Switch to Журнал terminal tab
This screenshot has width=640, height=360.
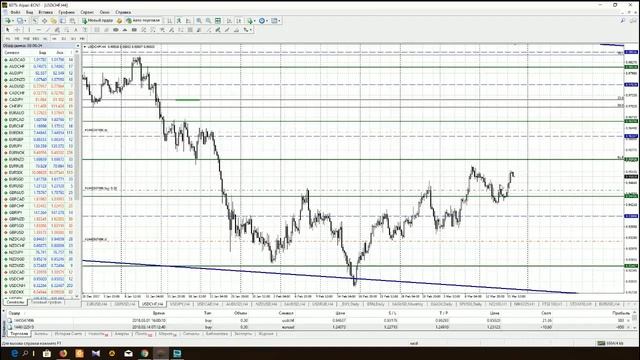tap(266, 334)
